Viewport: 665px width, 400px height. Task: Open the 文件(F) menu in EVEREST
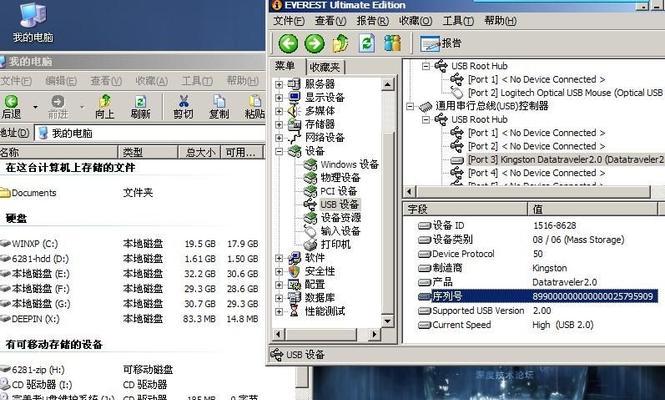(x=289, y=21)
